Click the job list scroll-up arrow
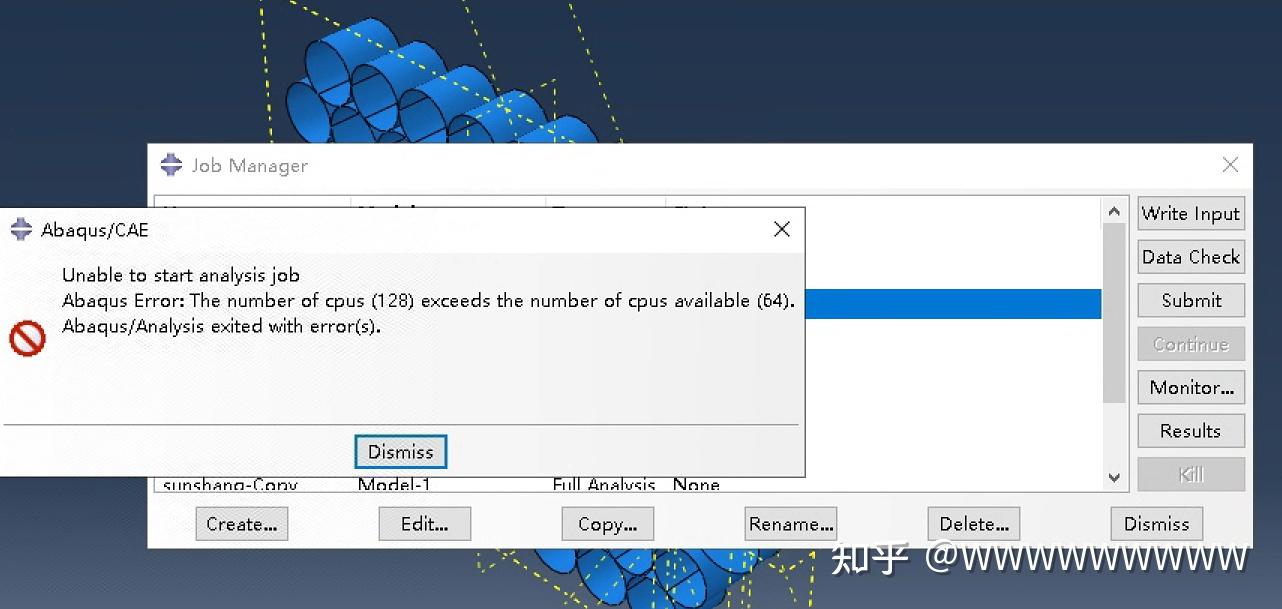This screenshot has height=609, width=1282. pyautogui.click(x=1114, y=211)
